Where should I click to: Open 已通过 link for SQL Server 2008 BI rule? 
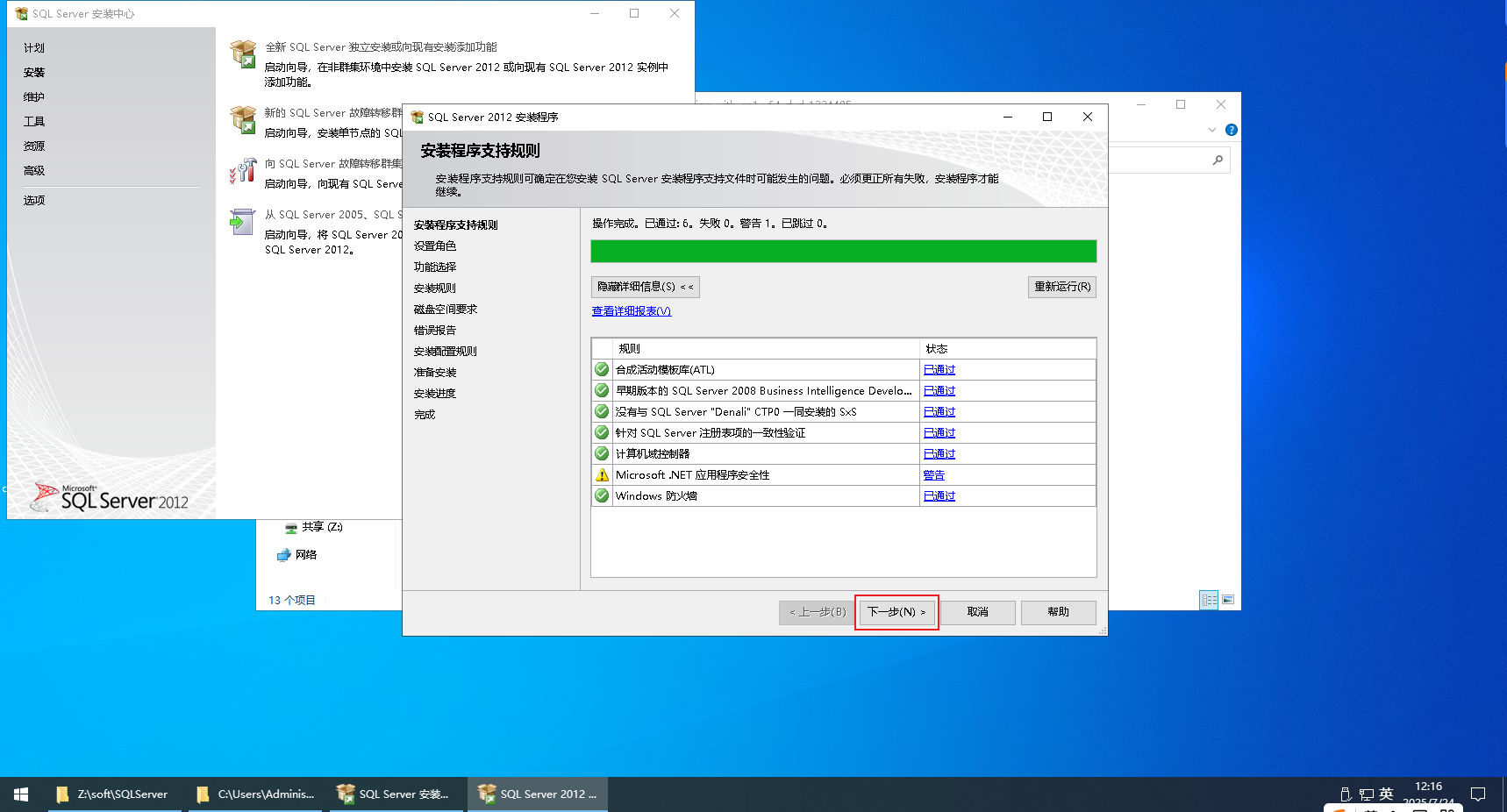tap(939, 391)
